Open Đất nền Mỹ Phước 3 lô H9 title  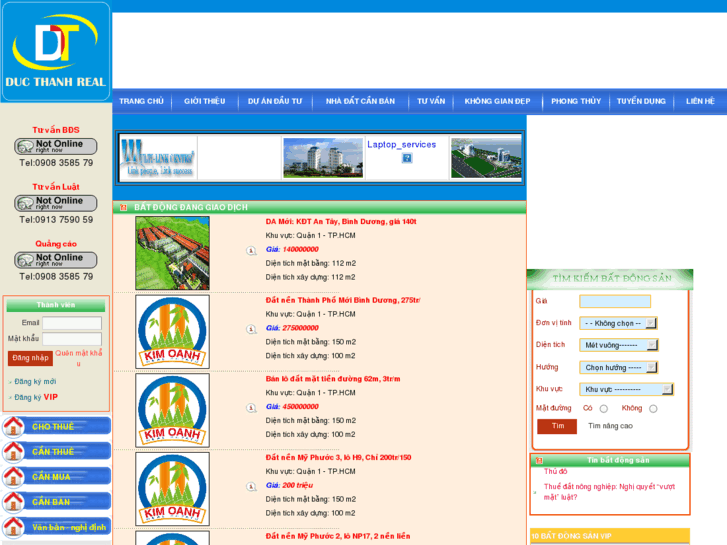[338, 457]
